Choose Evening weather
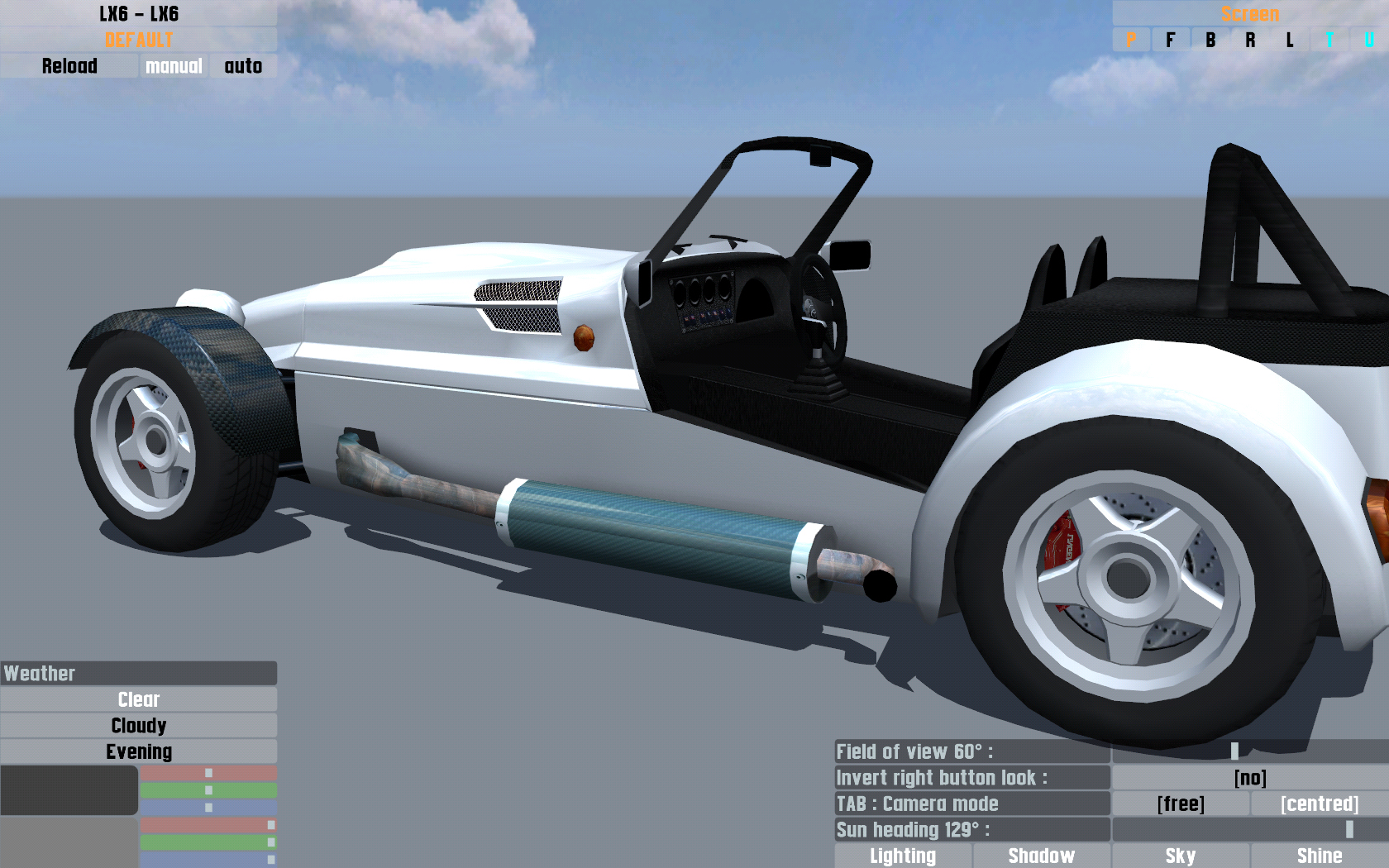 tap(139, 751)
